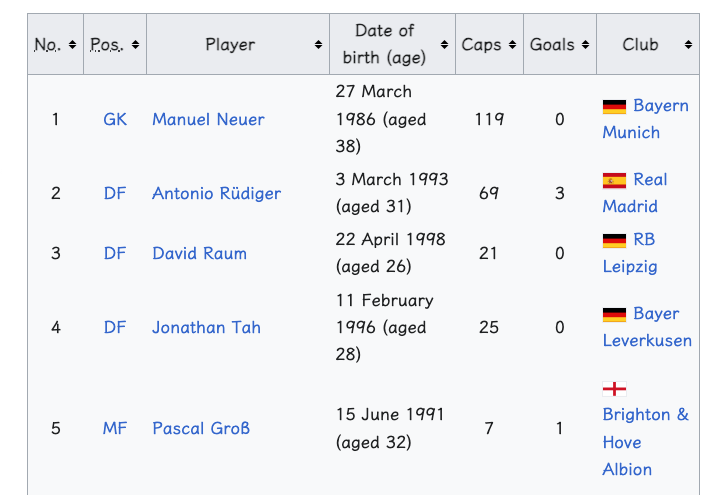
Task: Open the Brighton & Hove Albion link
Action: coord(646,442)
